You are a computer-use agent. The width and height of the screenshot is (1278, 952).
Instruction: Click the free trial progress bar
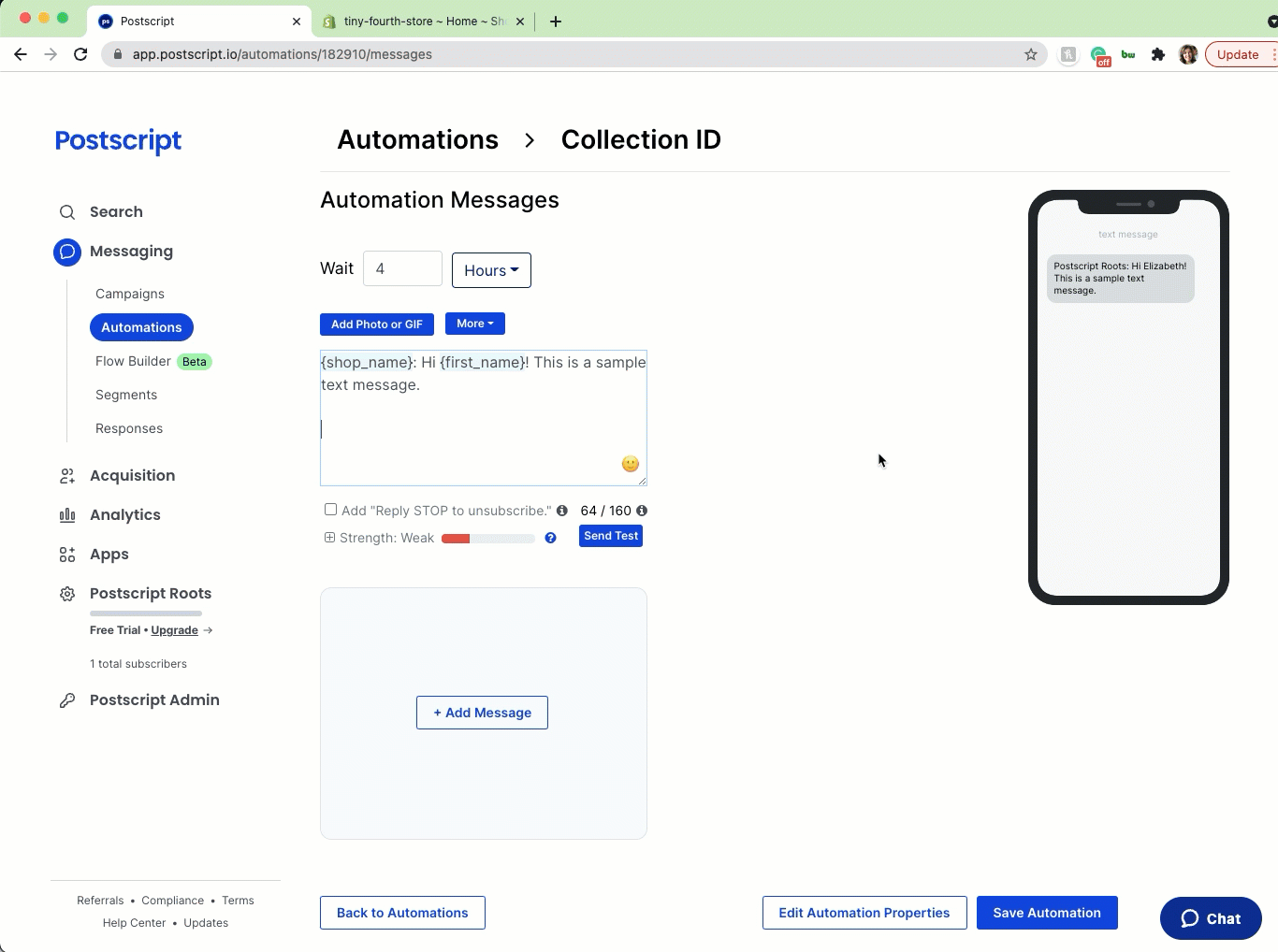click(146, 613)
